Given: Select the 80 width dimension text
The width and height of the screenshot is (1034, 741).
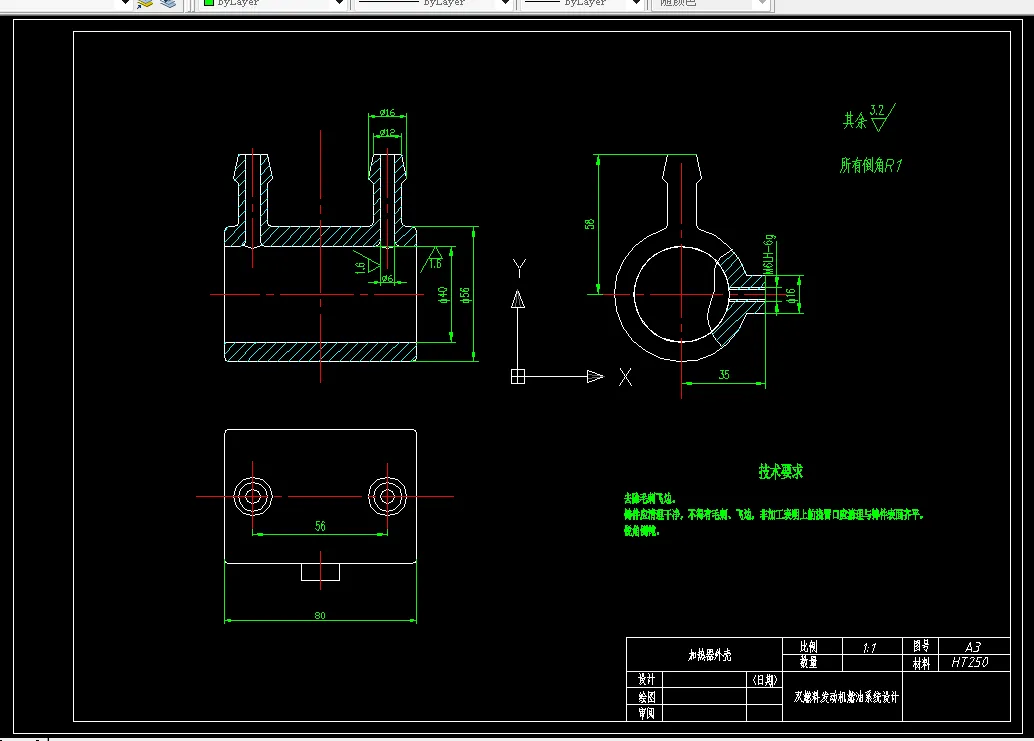Looking at the screenshot, I should [320, 615].
